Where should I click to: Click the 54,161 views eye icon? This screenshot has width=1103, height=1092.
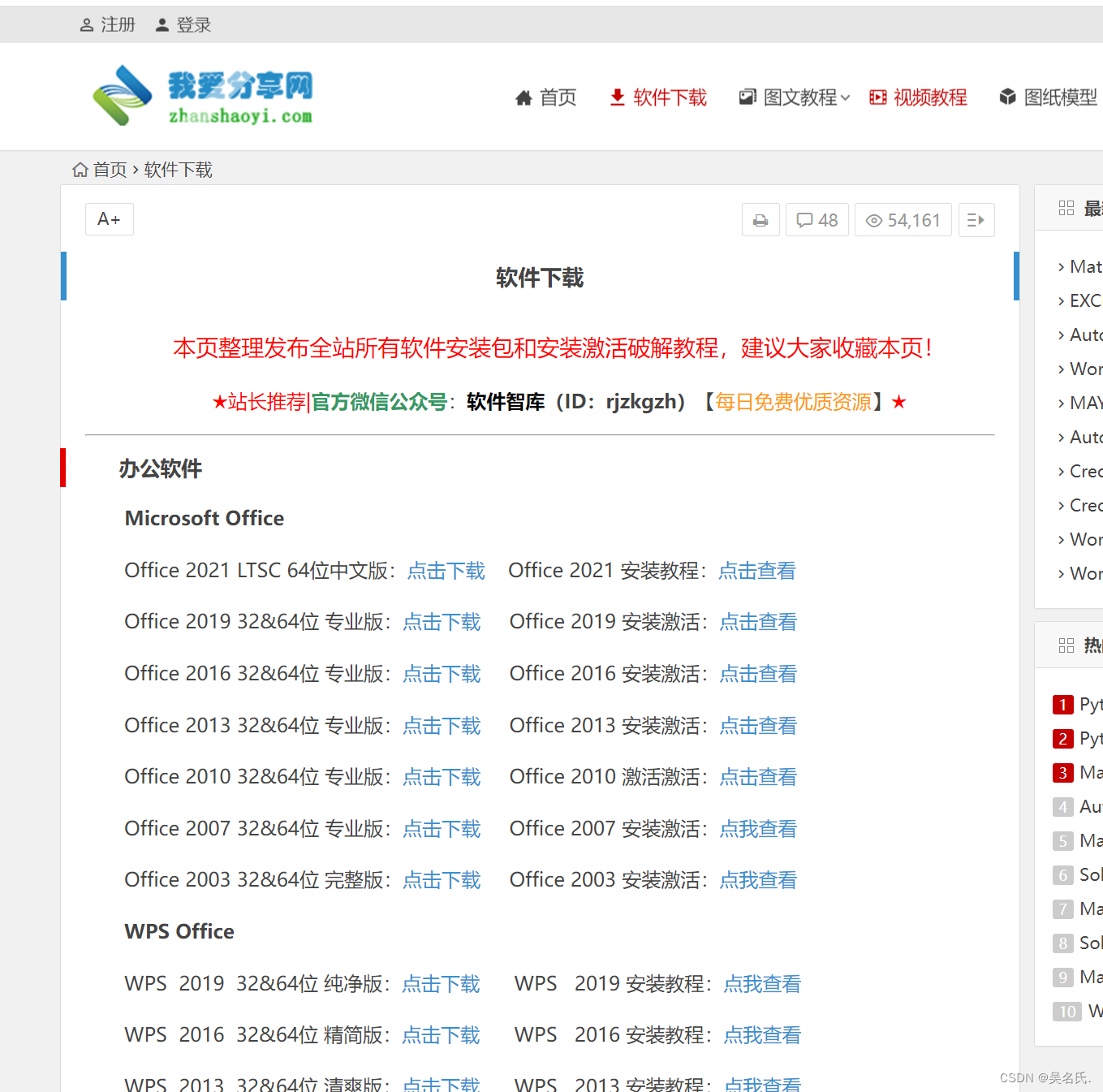pos(874,221)
